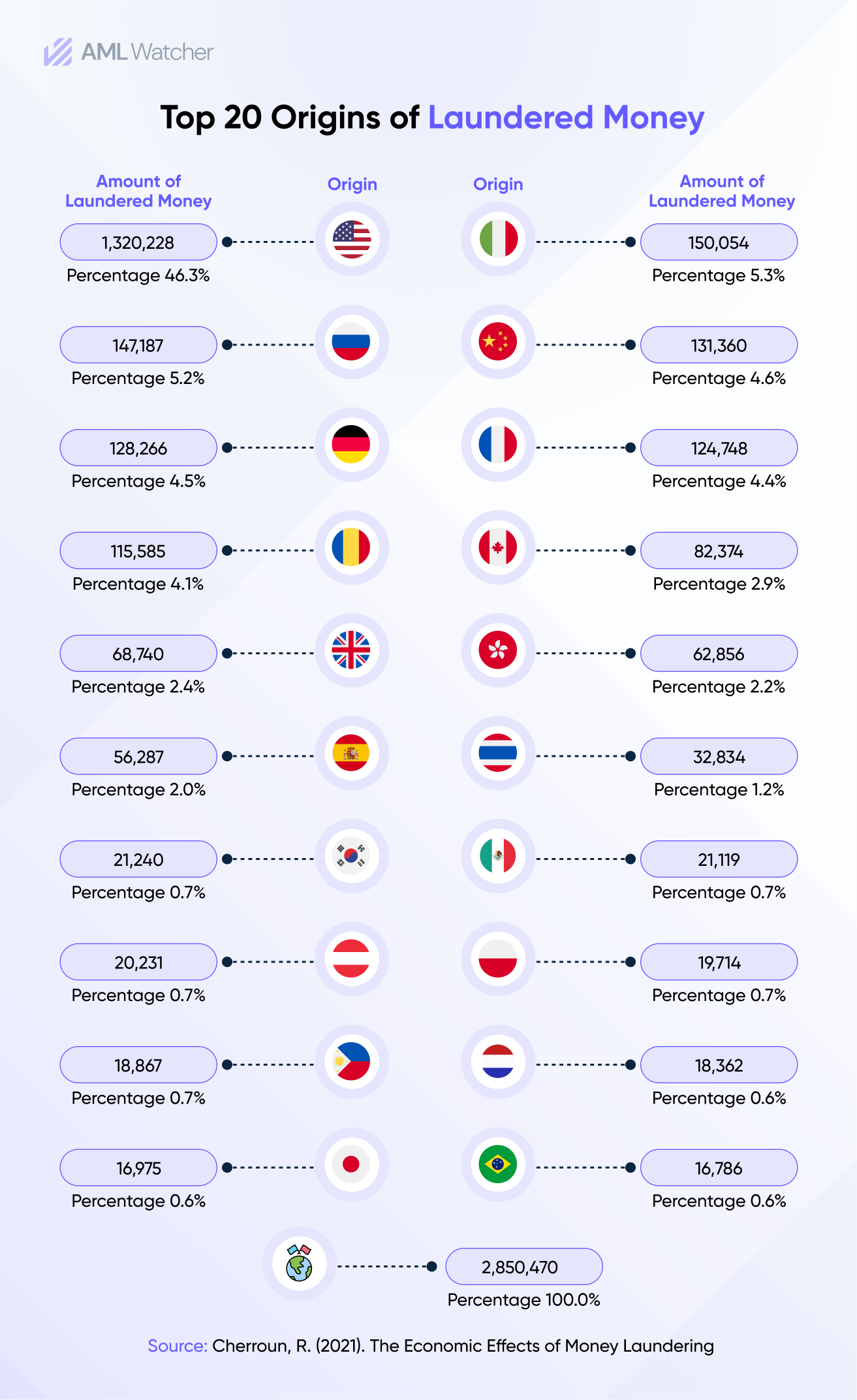Select the Japan flag icon
Viewport: 857px width, 1400px height.
(x=352, y=1165)
